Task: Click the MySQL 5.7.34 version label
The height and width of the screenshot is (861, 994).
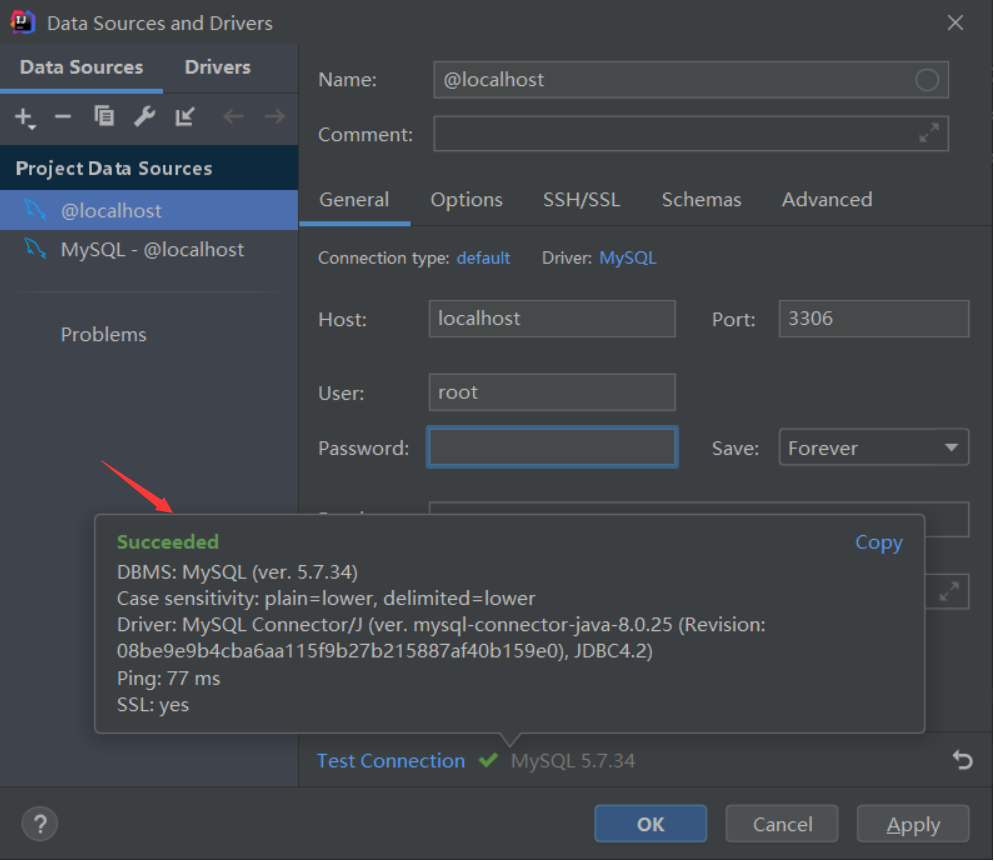Action: pos(573,760)
